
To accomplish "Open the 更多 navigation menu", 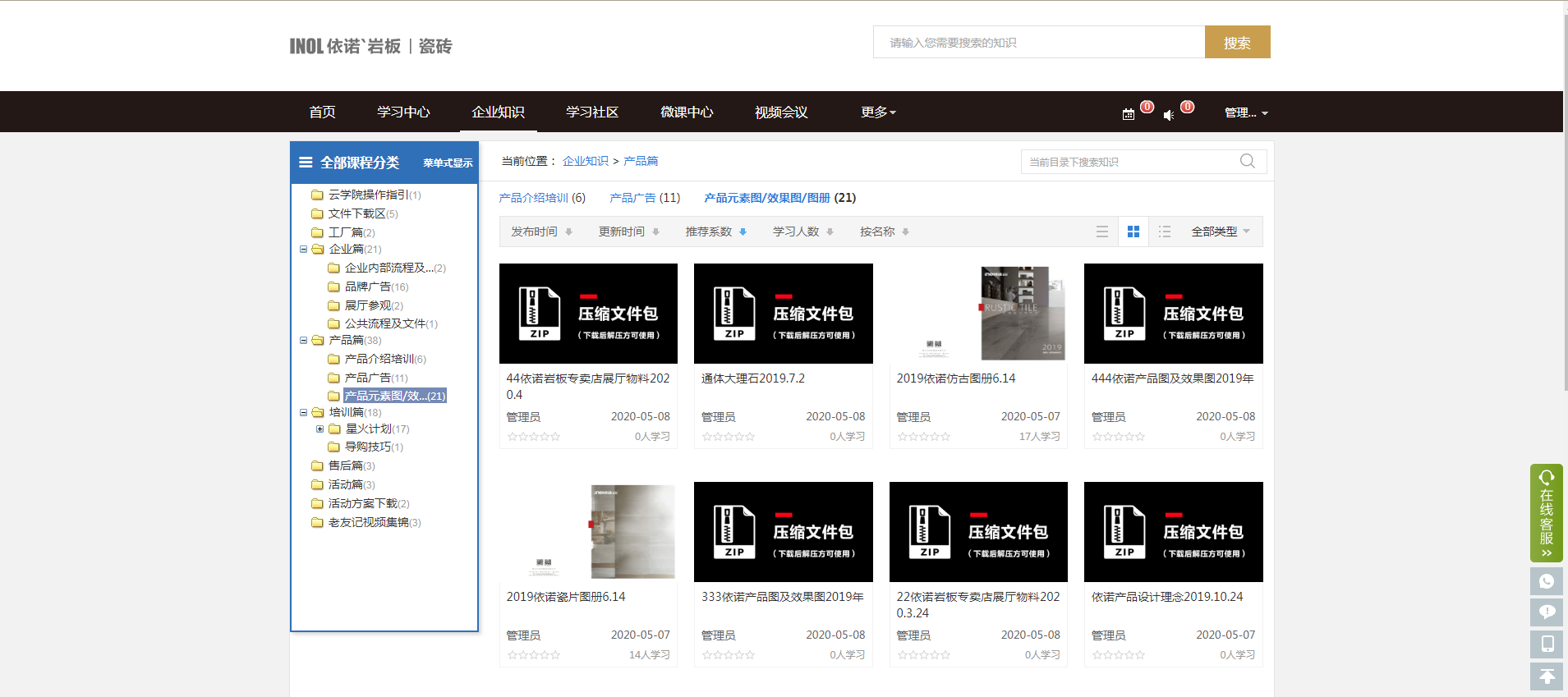I will (878, 112).
